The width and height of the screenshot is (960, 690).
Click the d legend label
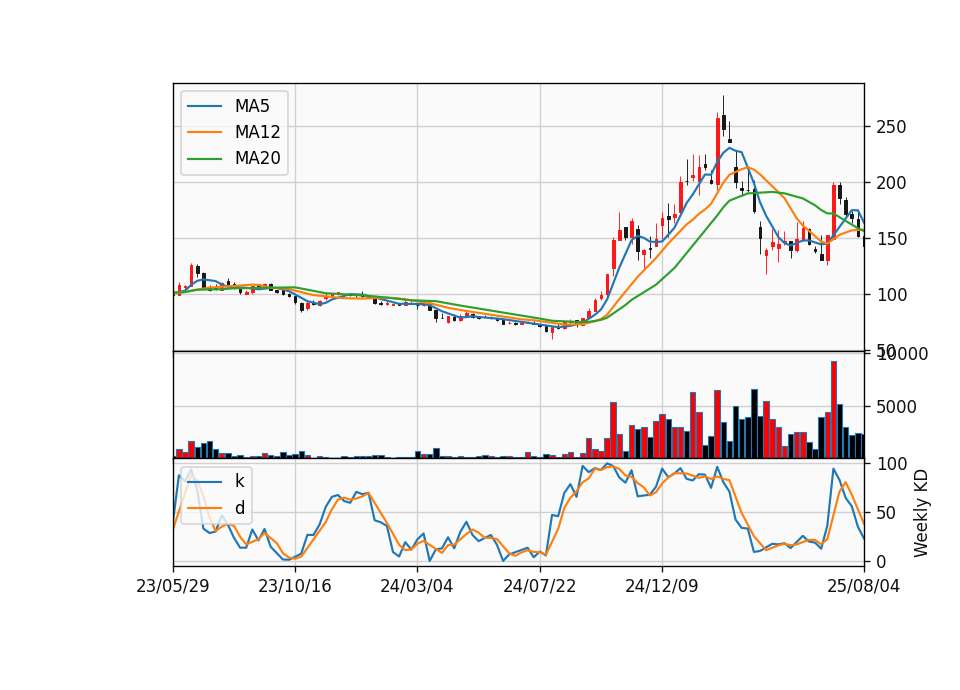coord(239,508)
